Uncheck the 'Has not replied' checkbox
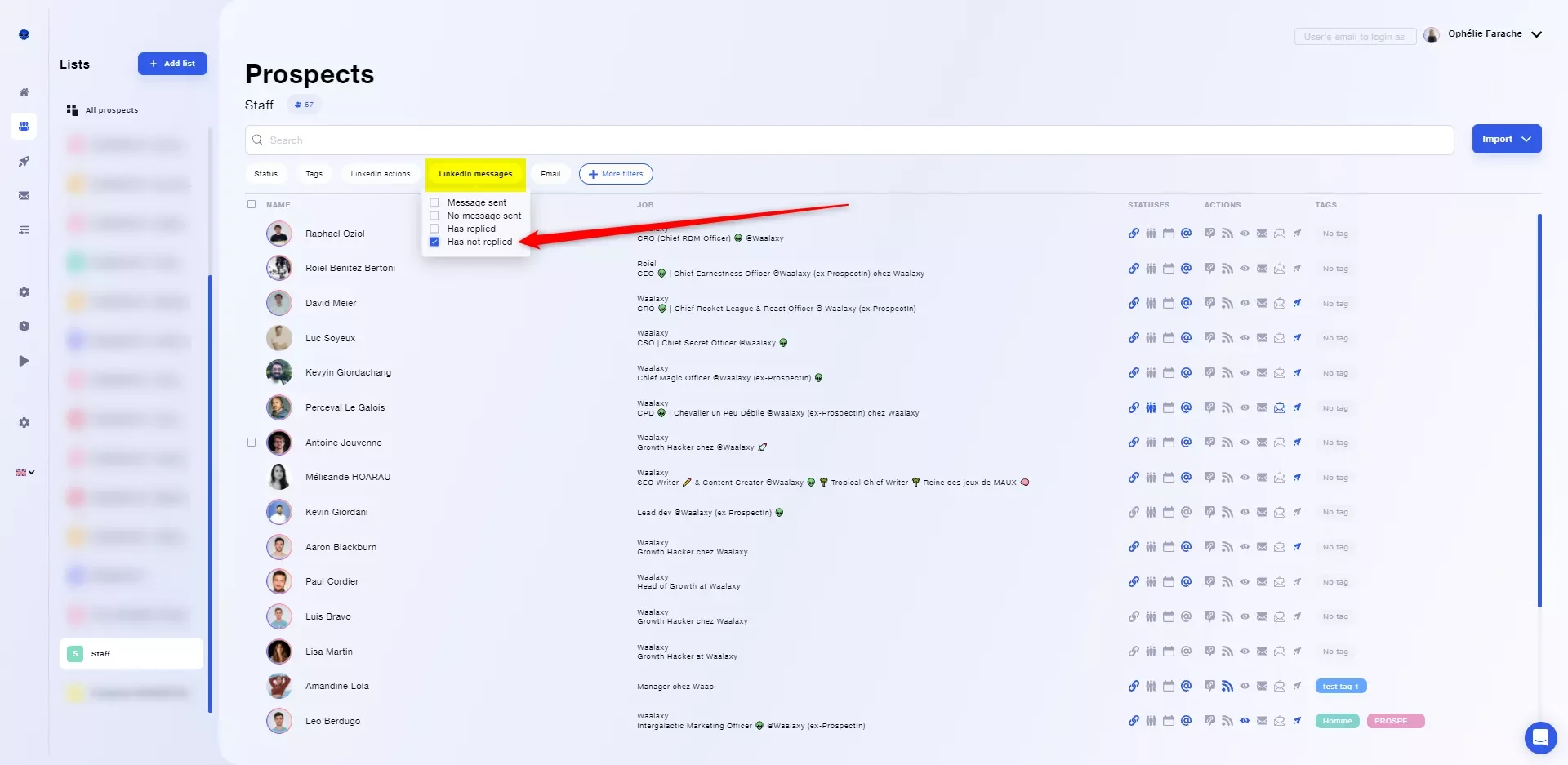1568x765 pixels. [x=434, y=242]
